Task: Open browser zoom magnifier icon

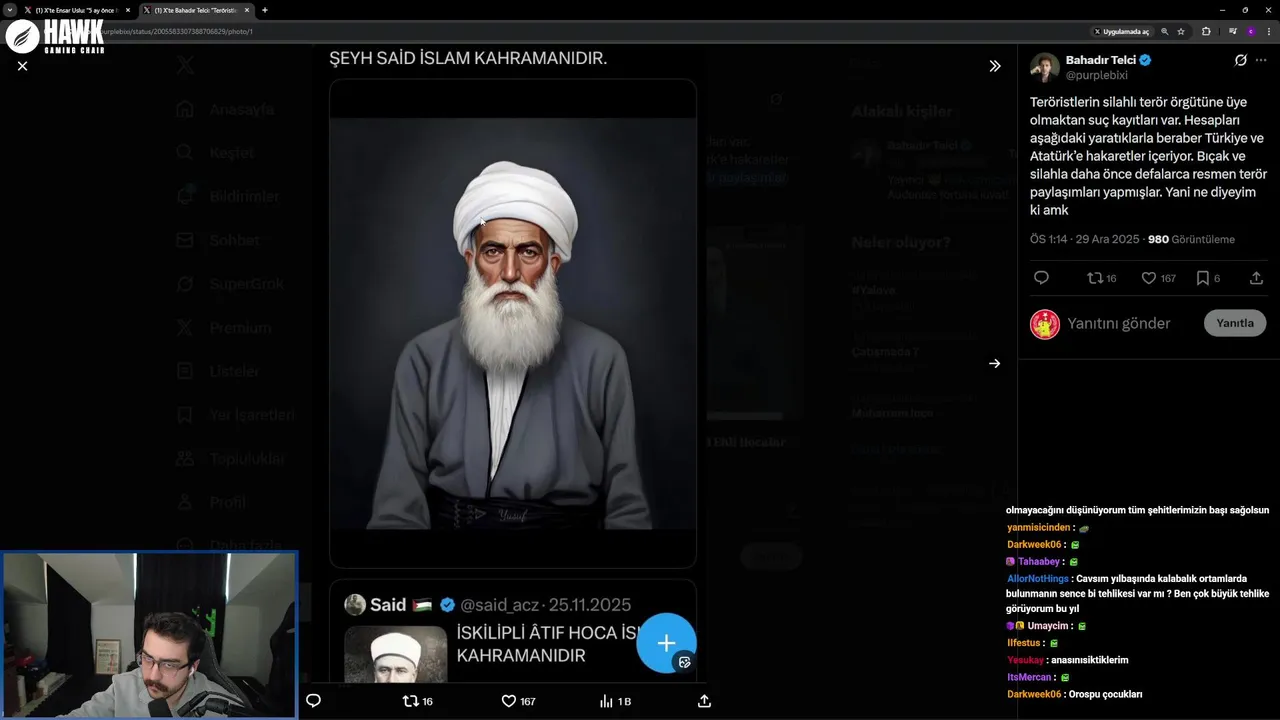Action: click(x=1164, y=31)
